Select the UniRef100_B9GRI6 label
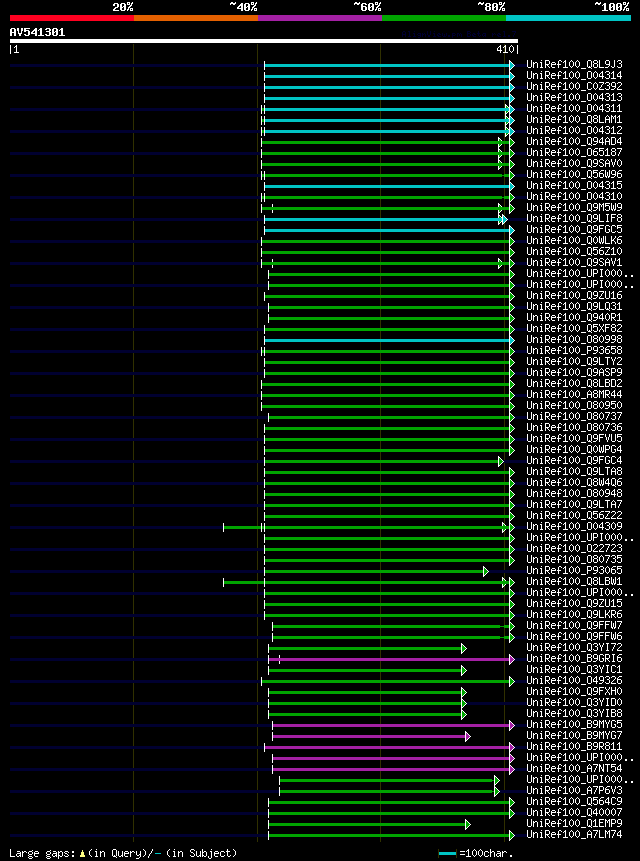 [x=574, y=658]
